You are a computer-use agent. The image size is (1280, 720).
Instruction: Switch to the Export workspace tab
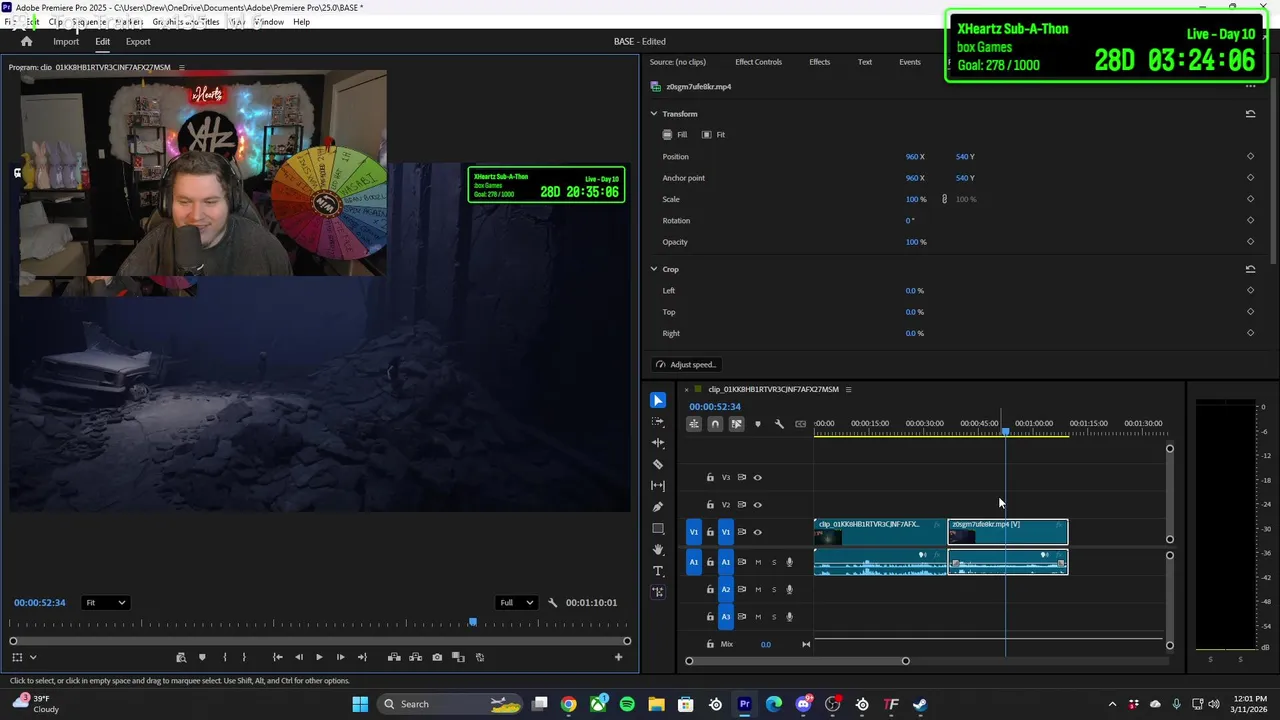(x=138, y=42)
